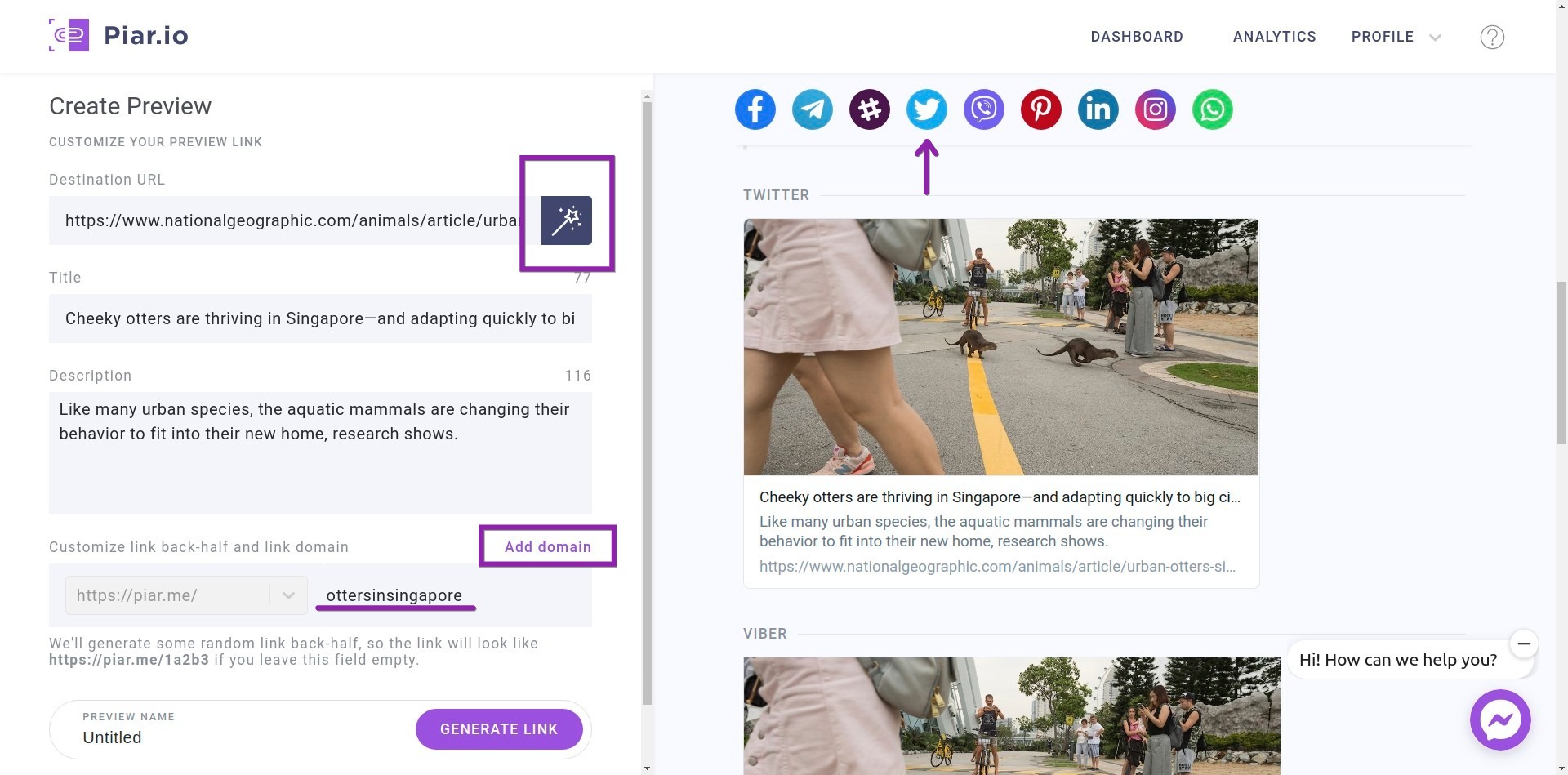Open the LinkedIn preview icon

tap(1098, 109)
